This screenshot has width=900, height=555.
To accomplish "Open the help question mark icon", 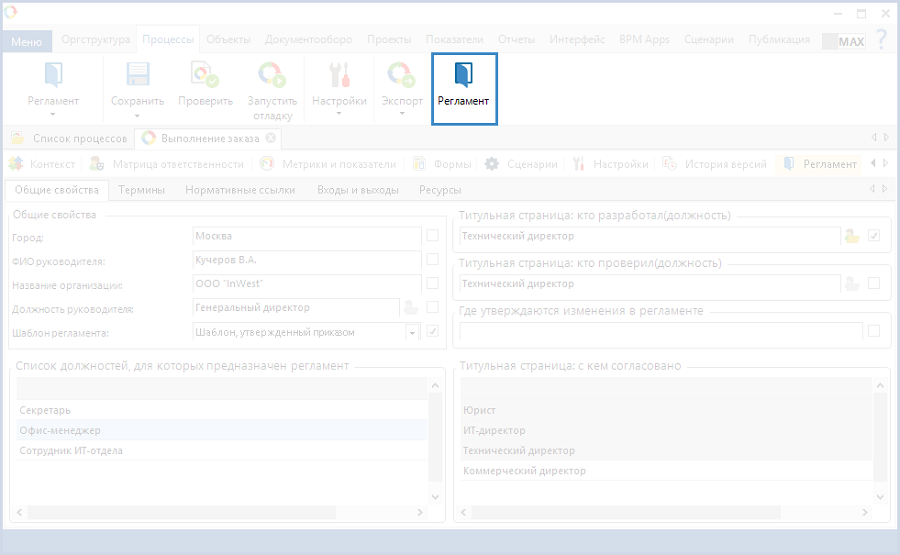I will point(881,40).
